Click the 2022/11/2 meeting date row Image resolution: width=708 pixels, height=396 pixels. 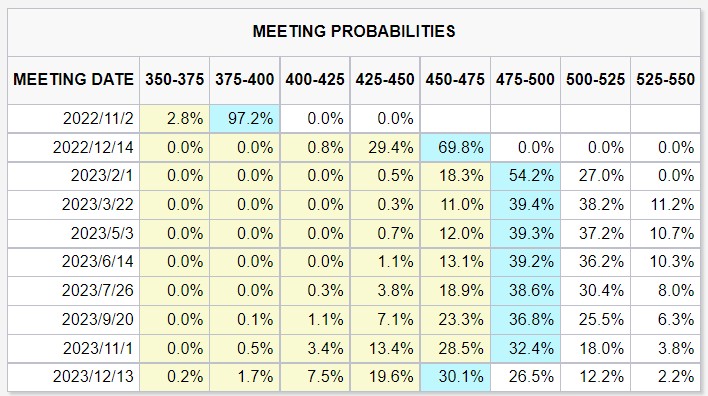(x=354, y=119)
